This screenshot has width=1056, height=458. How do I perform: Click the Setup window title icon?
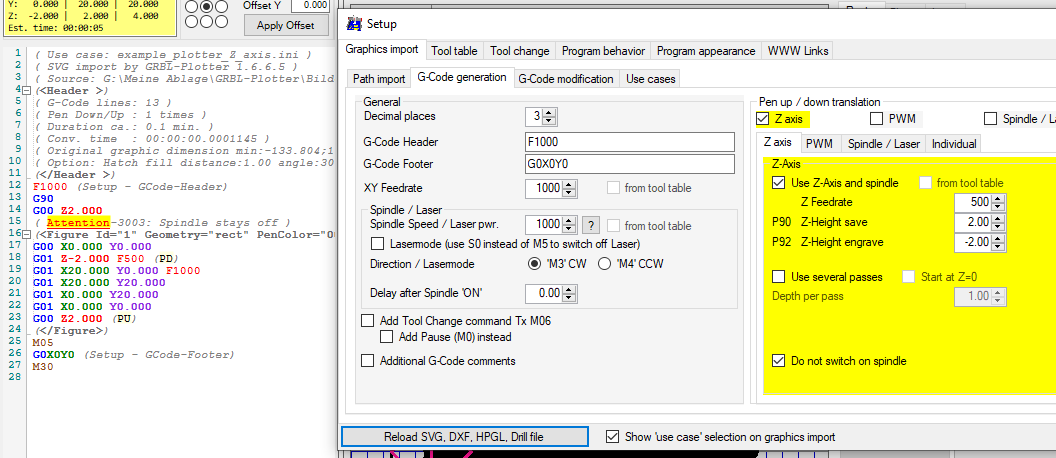355,22
